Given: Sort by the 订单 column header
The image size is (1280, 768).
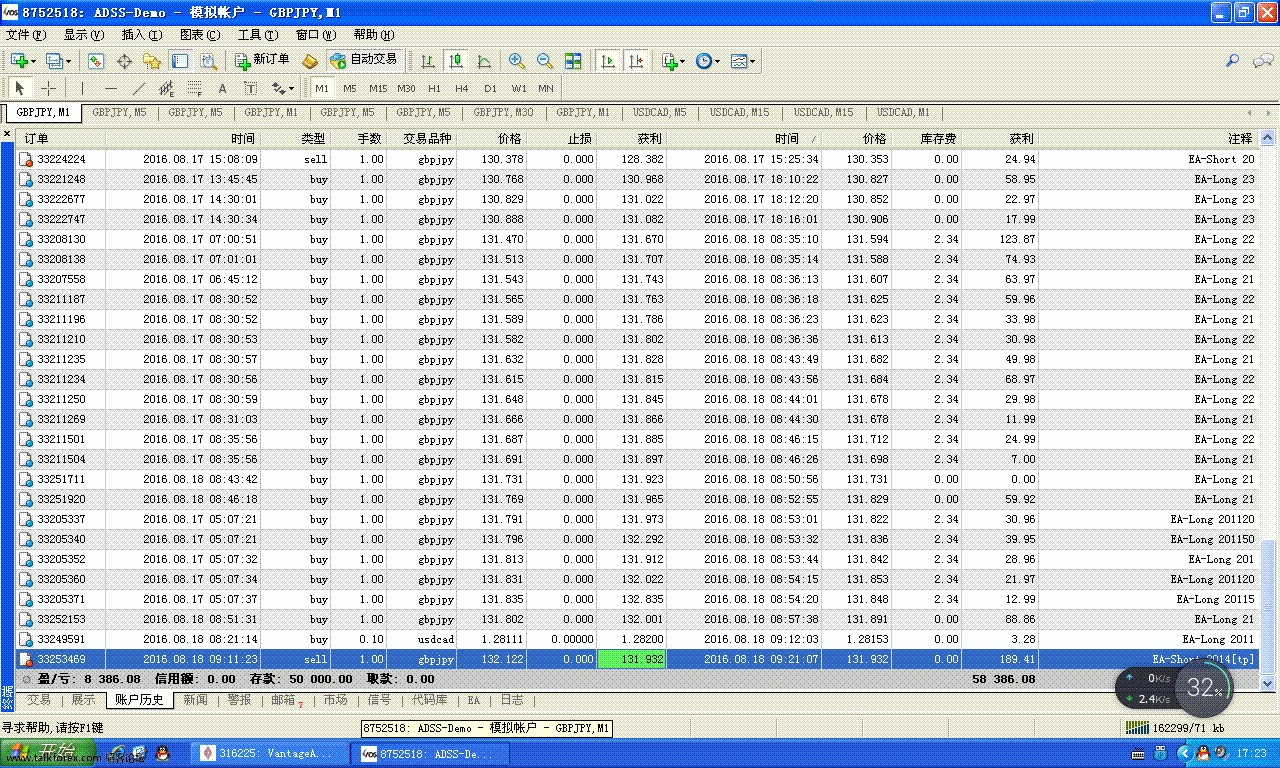Looking at the screenshot, I should point(61,139).
